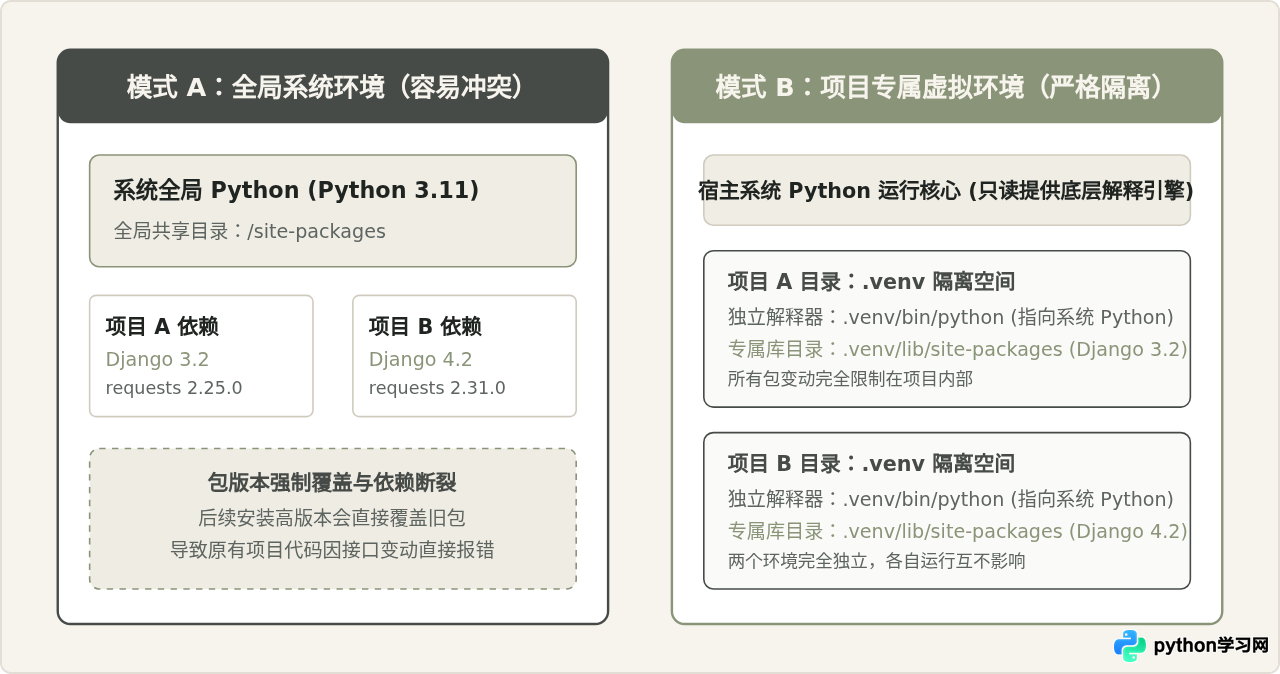This screenshot has height=674, width=1280.
Task: Click '全局共享目录：/site-packages' line
Action: pyautogui.click(x=249, y=231)
